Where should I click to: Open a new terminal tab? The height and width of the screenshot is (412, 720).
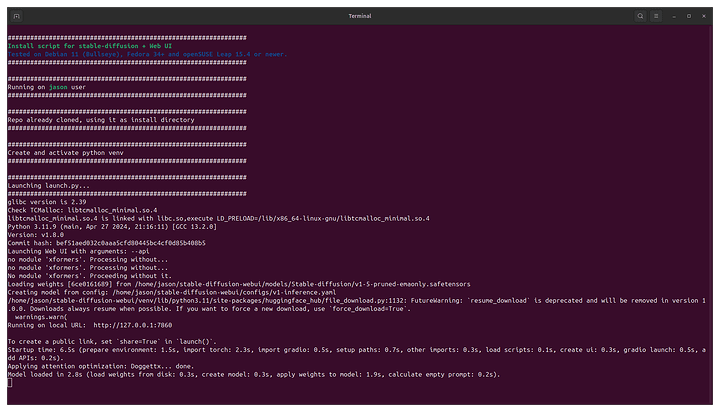click(x=15, y=16)
